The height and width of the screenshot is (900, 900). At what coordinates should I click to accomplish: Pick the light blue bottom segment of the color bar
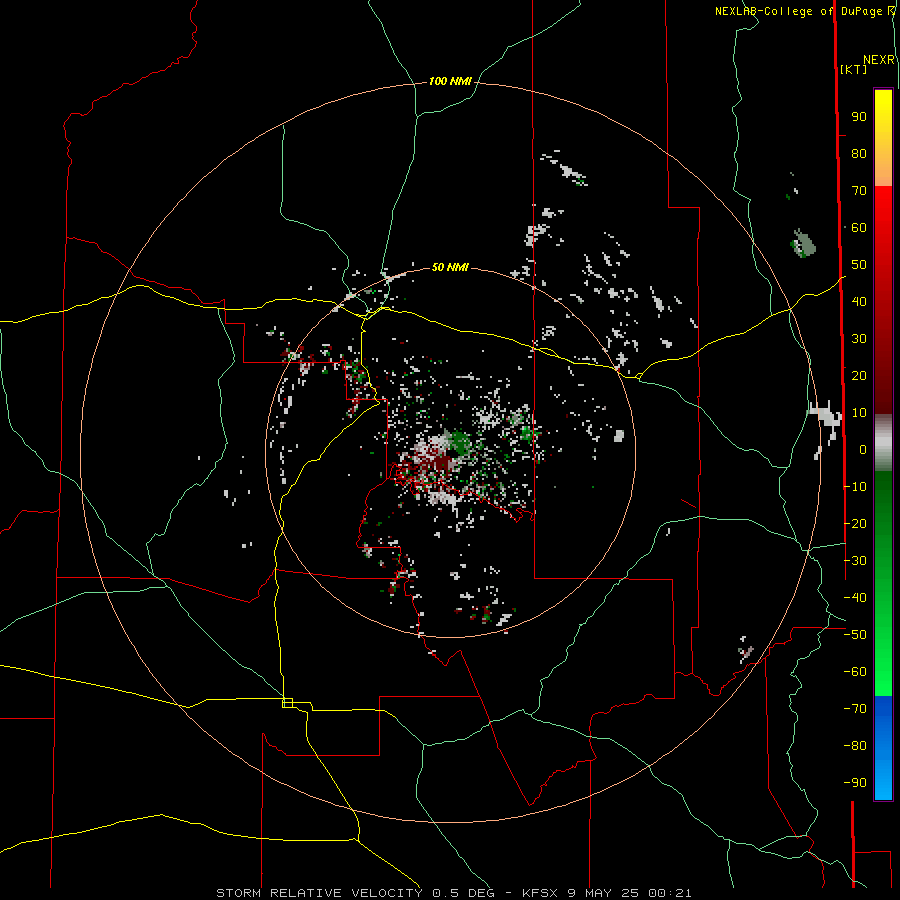pyautogui.click(x=883, y=781)
